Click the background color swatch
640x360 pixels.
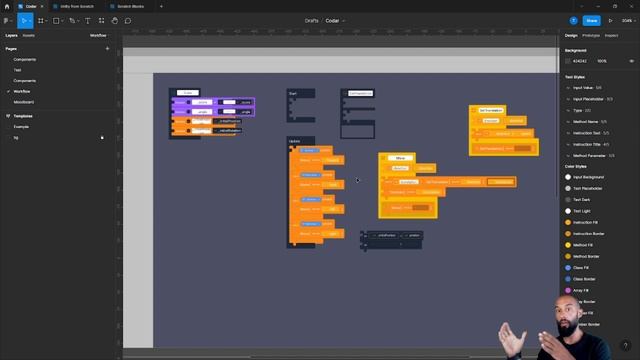(568, 61)
